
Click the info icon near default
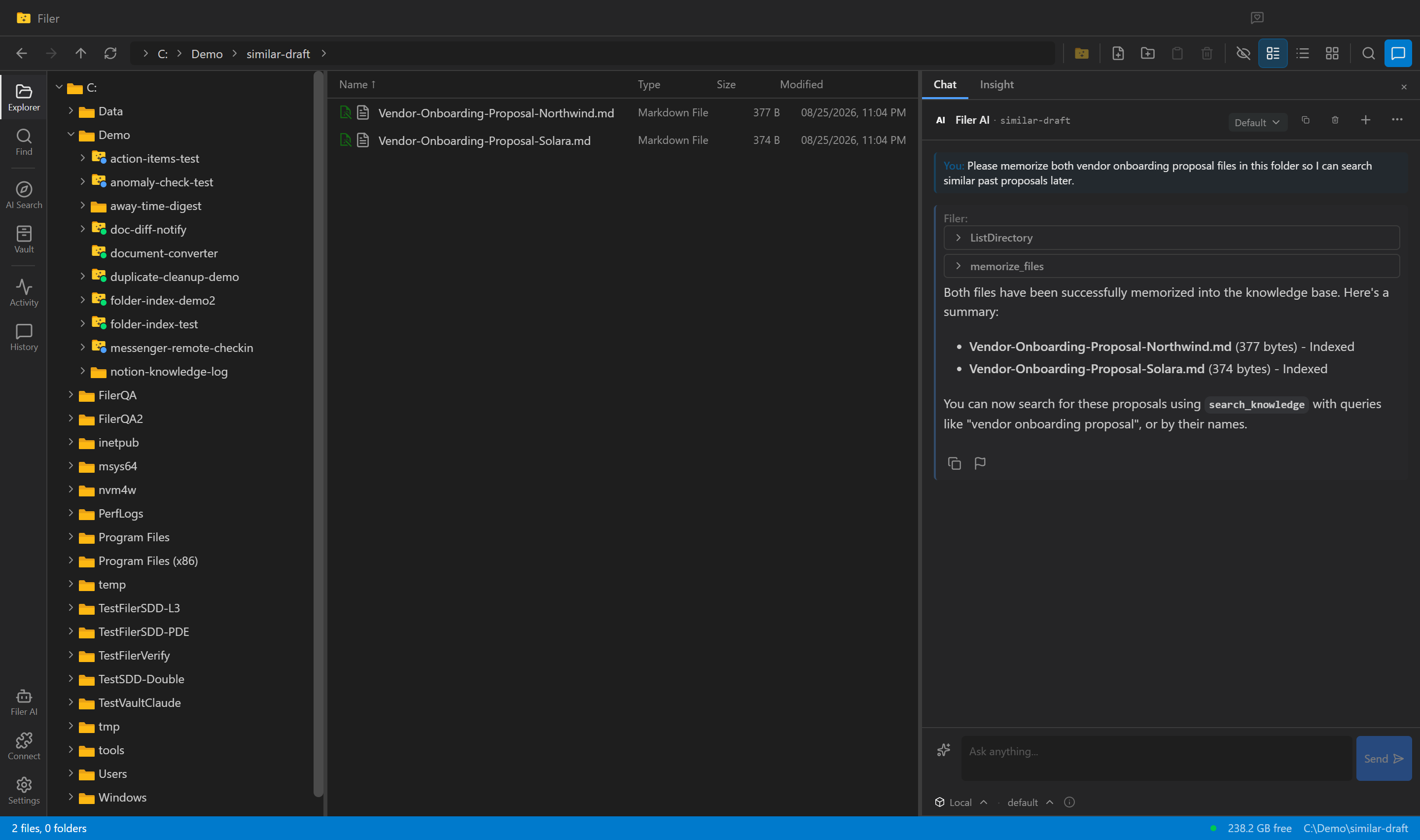(x=1069, y=802)
